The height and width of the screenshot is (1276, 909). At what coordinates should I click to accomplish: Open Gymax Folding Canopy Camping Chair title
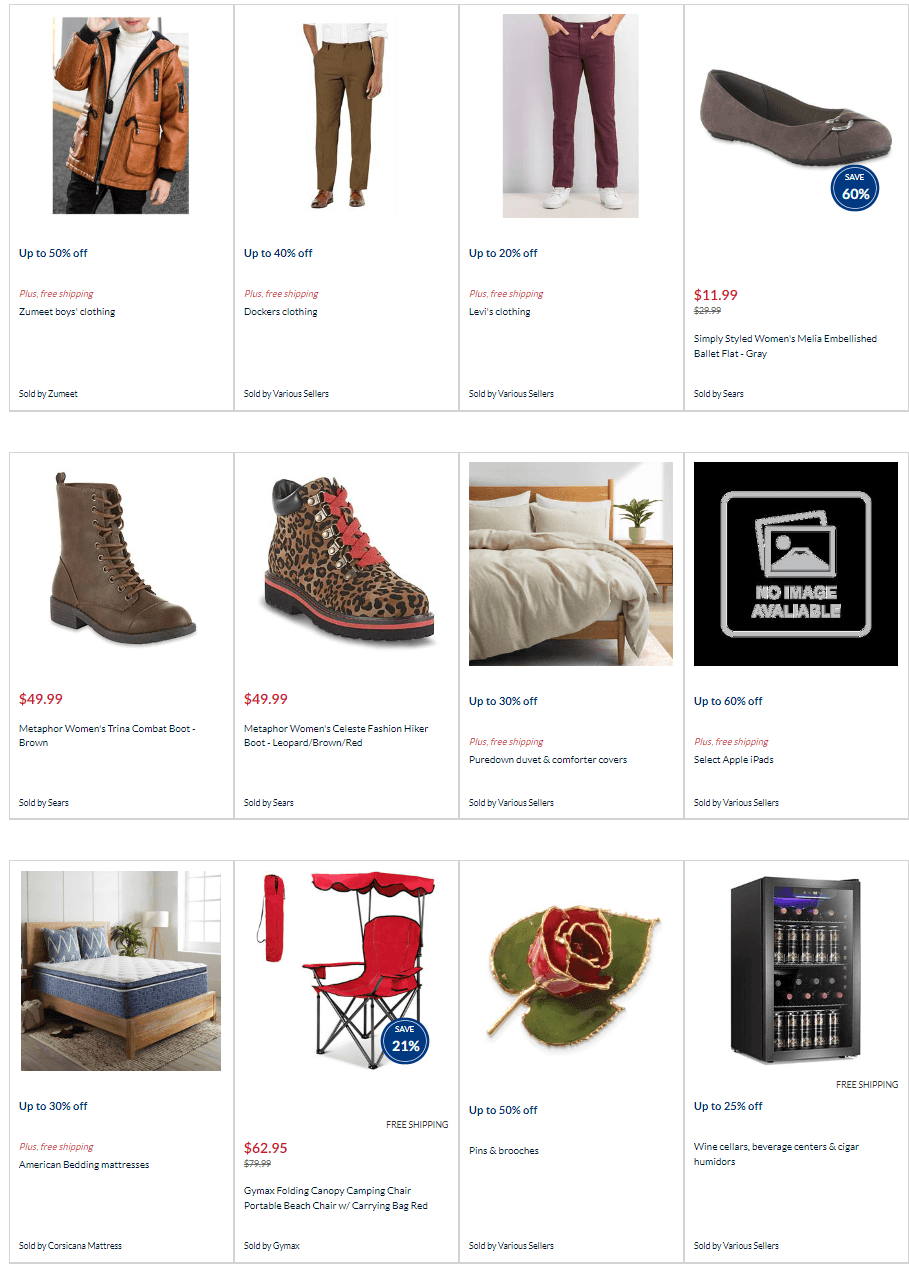pyautogui.click(x=336, y=1198)
